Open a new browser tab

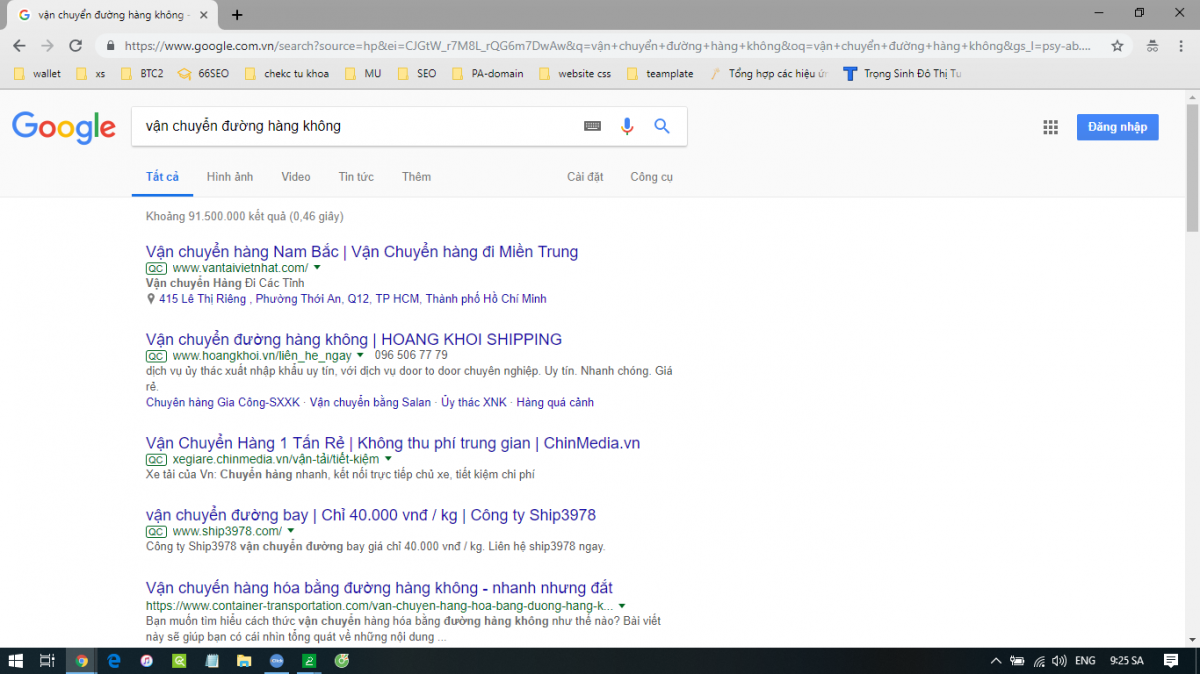pos(237,15)
